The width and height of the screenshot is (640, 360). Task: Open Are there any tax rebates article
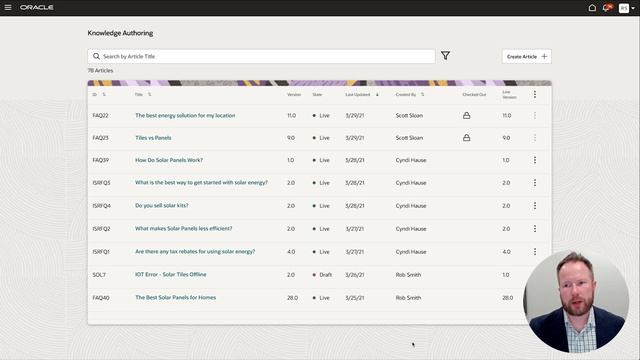195,251
